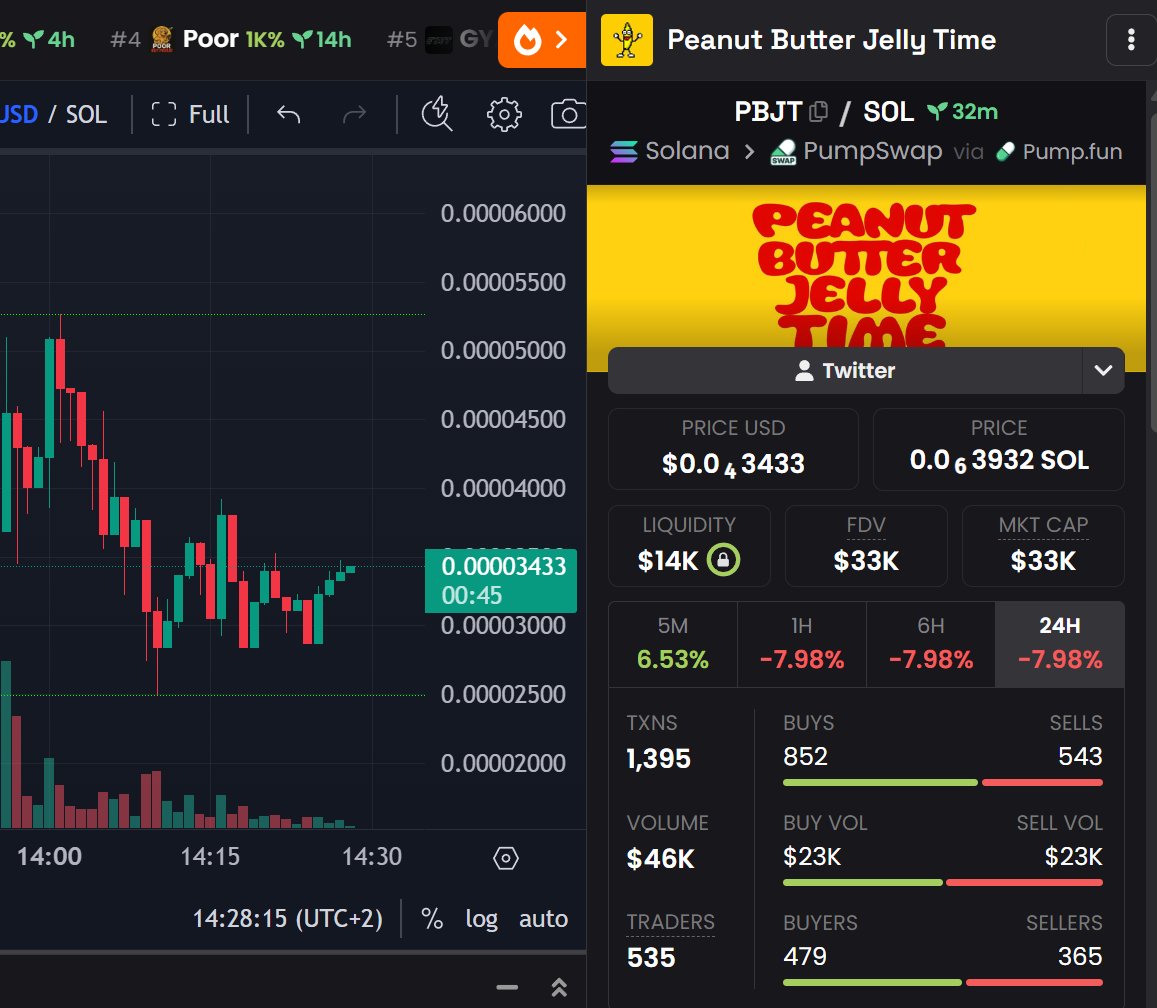This screenshot has width=1157, height=1008.
Task: Undo the last chart action
Action: [289, 114]
